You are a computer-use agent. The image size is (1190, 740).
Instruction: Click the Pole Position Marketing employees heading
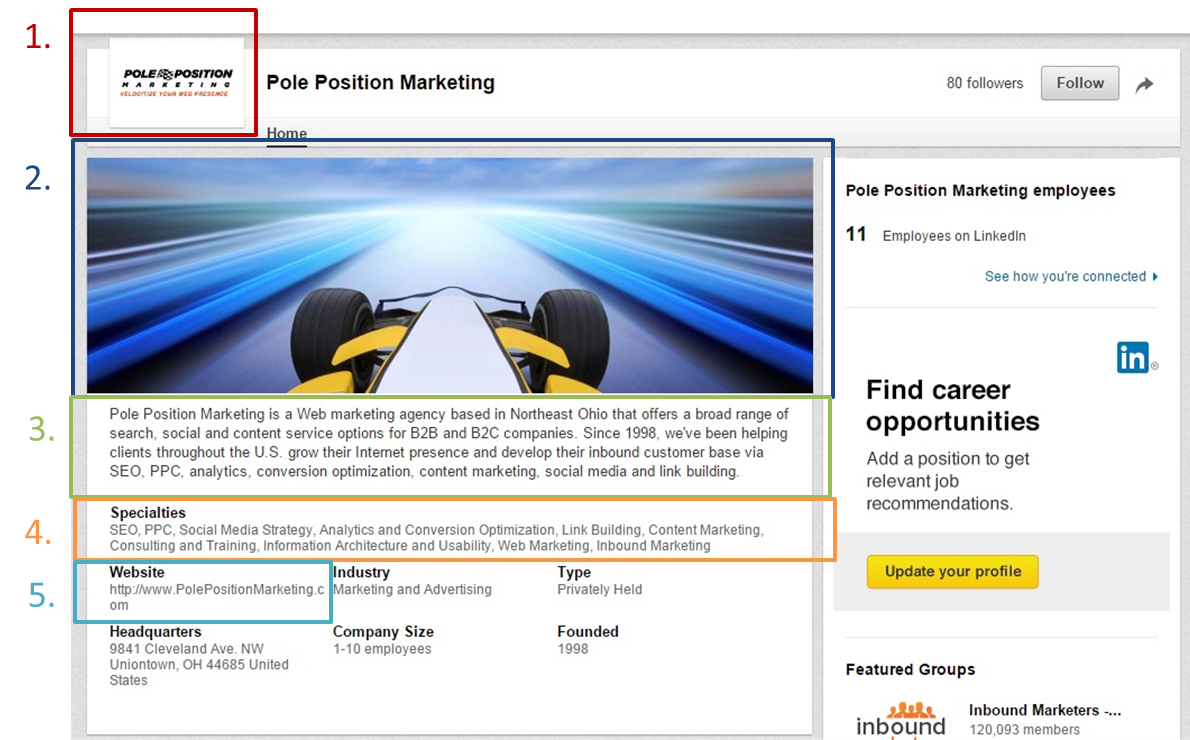point(981,191)
